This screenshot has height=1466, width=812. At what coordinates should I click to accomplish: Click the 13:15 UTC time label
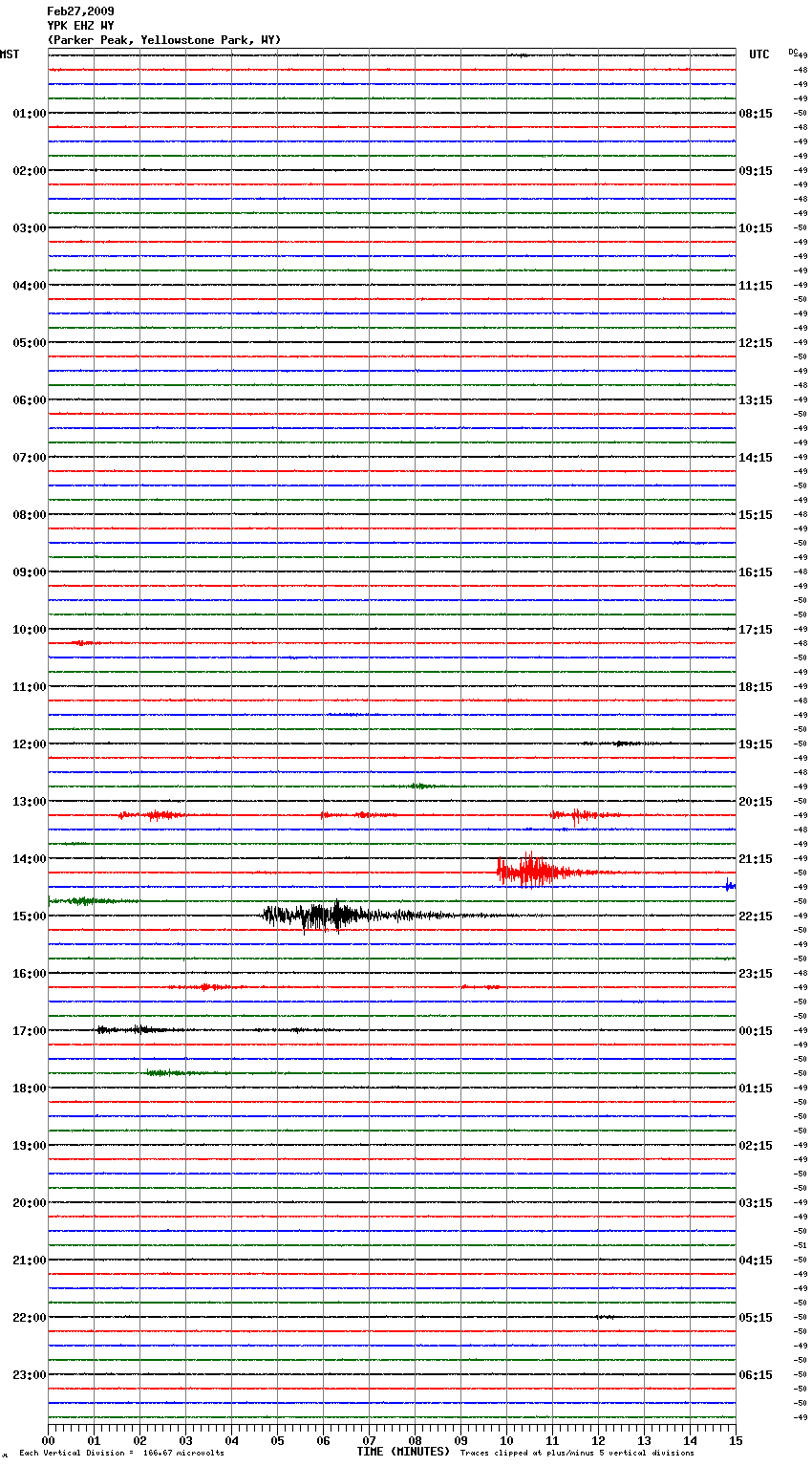[756, 400]
